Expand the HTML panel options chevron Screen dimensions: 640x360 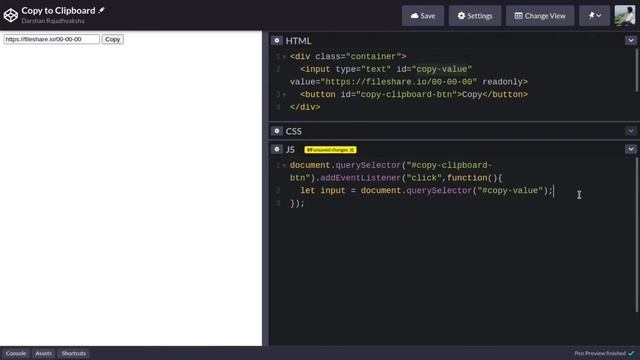pos(631,40)
